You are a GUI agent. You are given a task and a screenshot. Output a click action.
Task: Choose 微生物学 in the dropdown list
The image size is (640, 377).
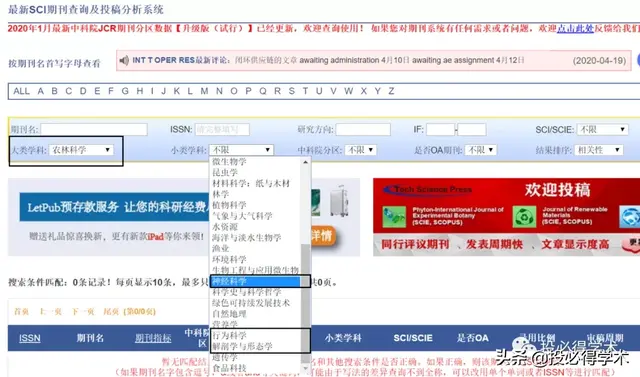point(229,162)
